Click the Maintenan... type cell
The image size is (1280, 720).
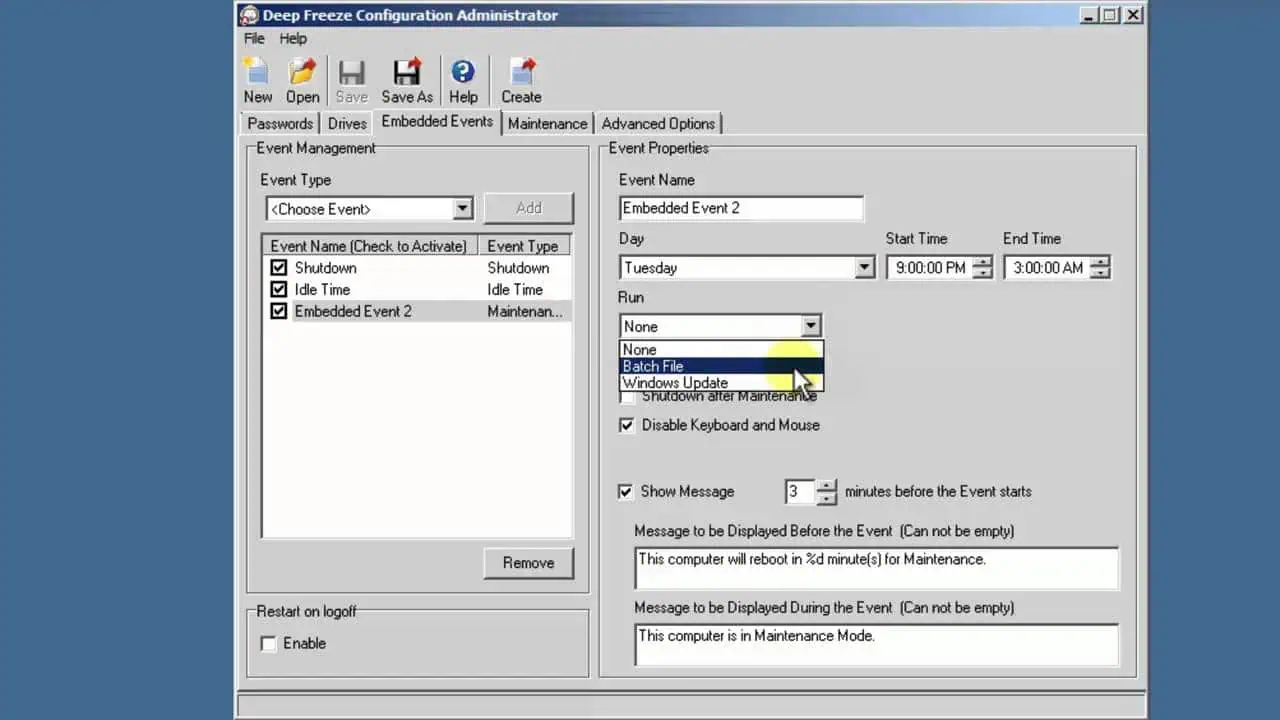pyautogui.click(x=524, y=311)
